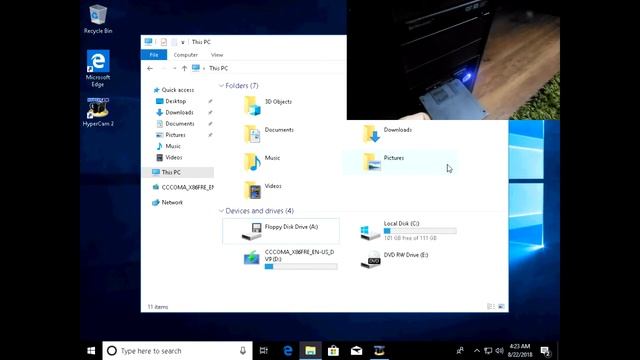Select Quick access in navigation pane
The width and height of the screenshot is (640, 360).
[x=177, y=90]
